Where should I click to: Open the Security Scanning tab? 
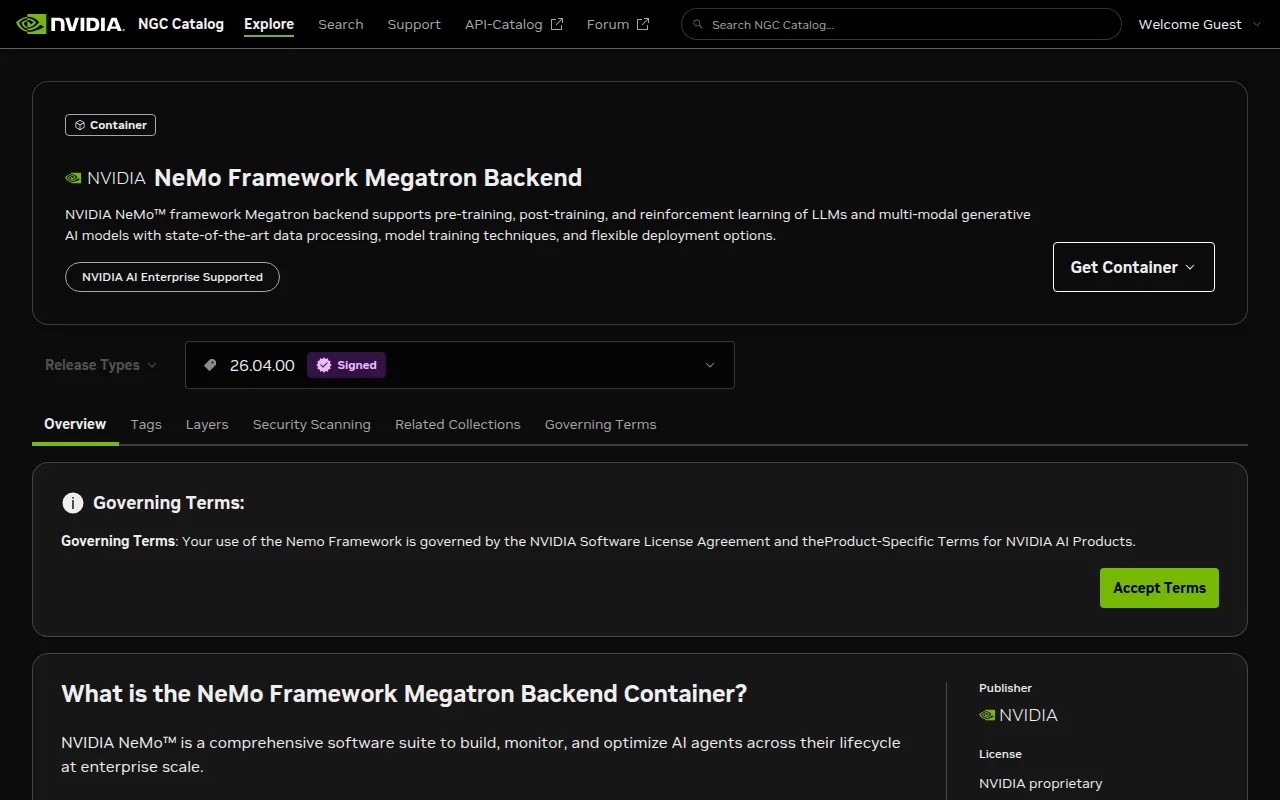coord(311,424)
